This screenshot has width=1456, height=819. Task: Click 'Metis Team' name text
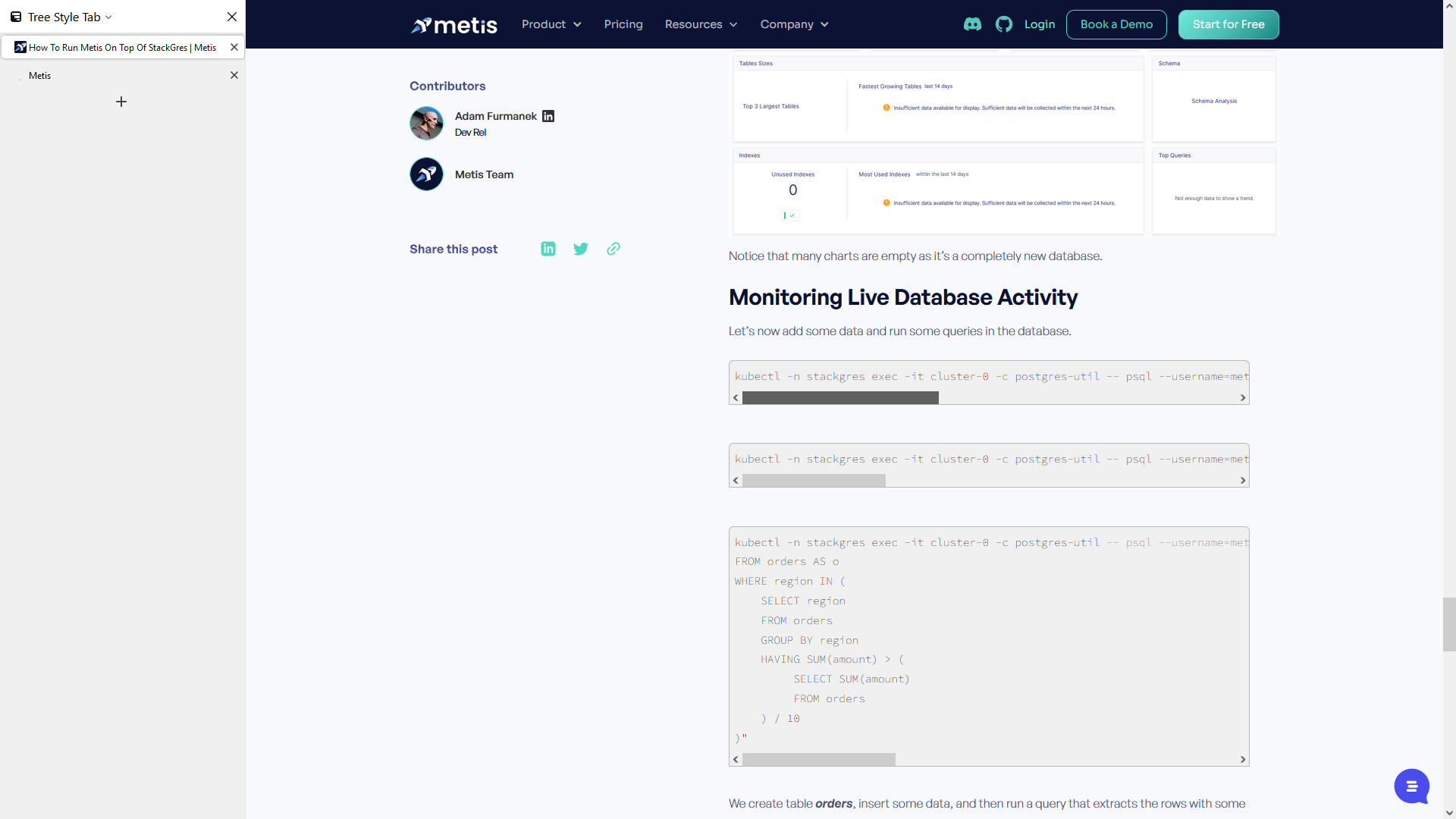(x=484, y=174)
